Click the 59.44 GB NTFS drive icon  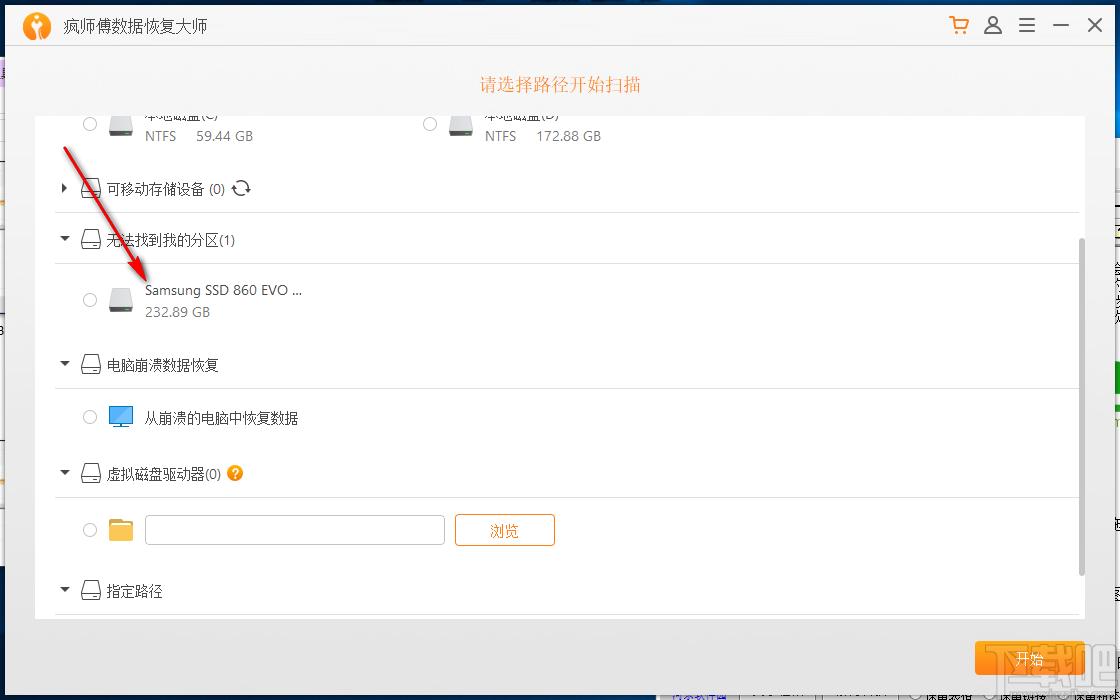point(121,125)
